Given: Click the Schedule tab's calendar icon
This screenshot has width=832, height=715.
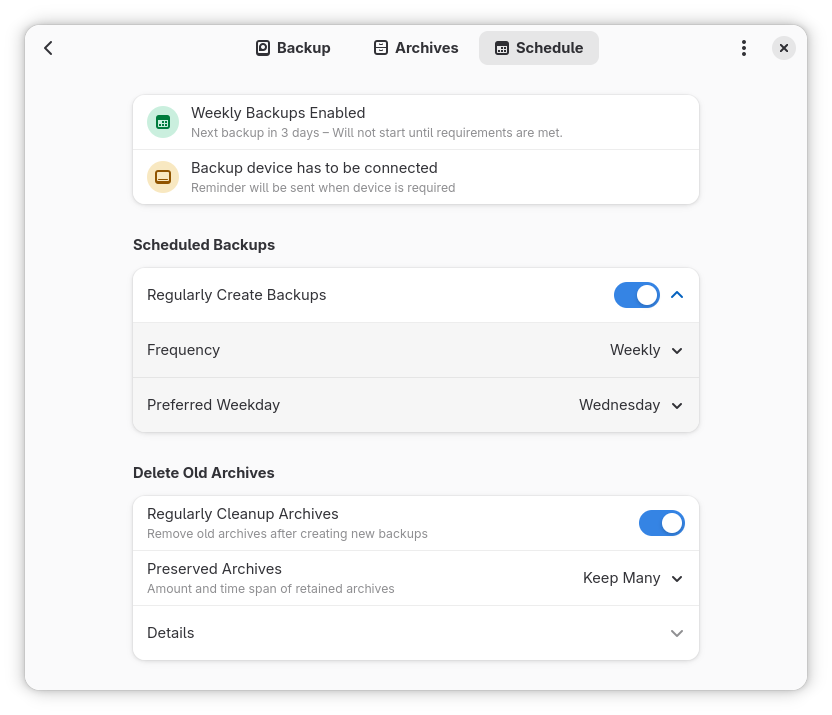Looking at the screenshot, I should pos(502,48).
